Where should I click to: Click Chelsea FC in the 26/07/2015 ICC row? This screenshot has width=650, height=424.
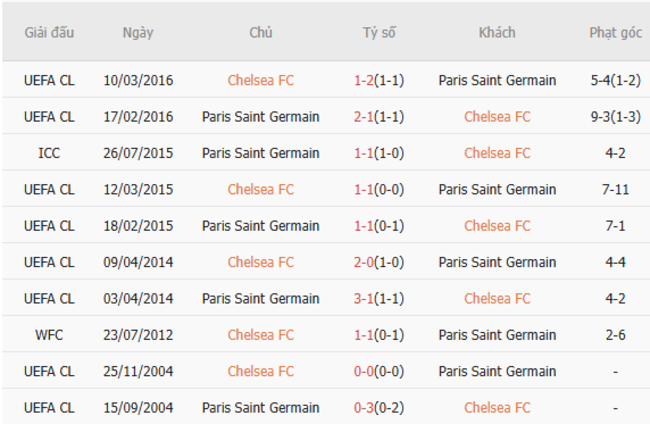tap(497, 153)
